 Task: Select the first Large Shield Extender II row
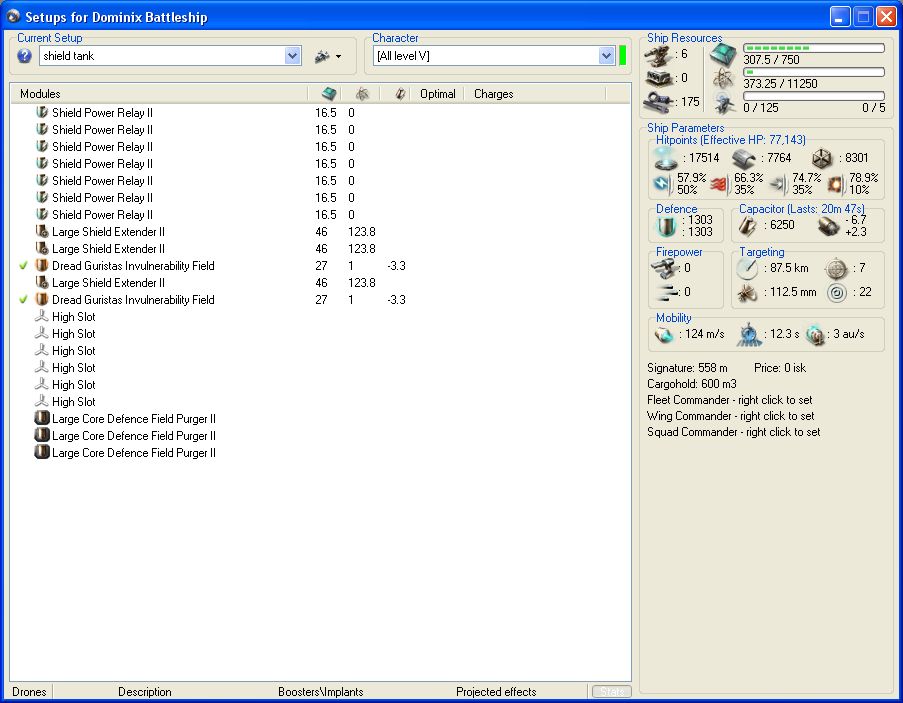click(x=320, y=232)
